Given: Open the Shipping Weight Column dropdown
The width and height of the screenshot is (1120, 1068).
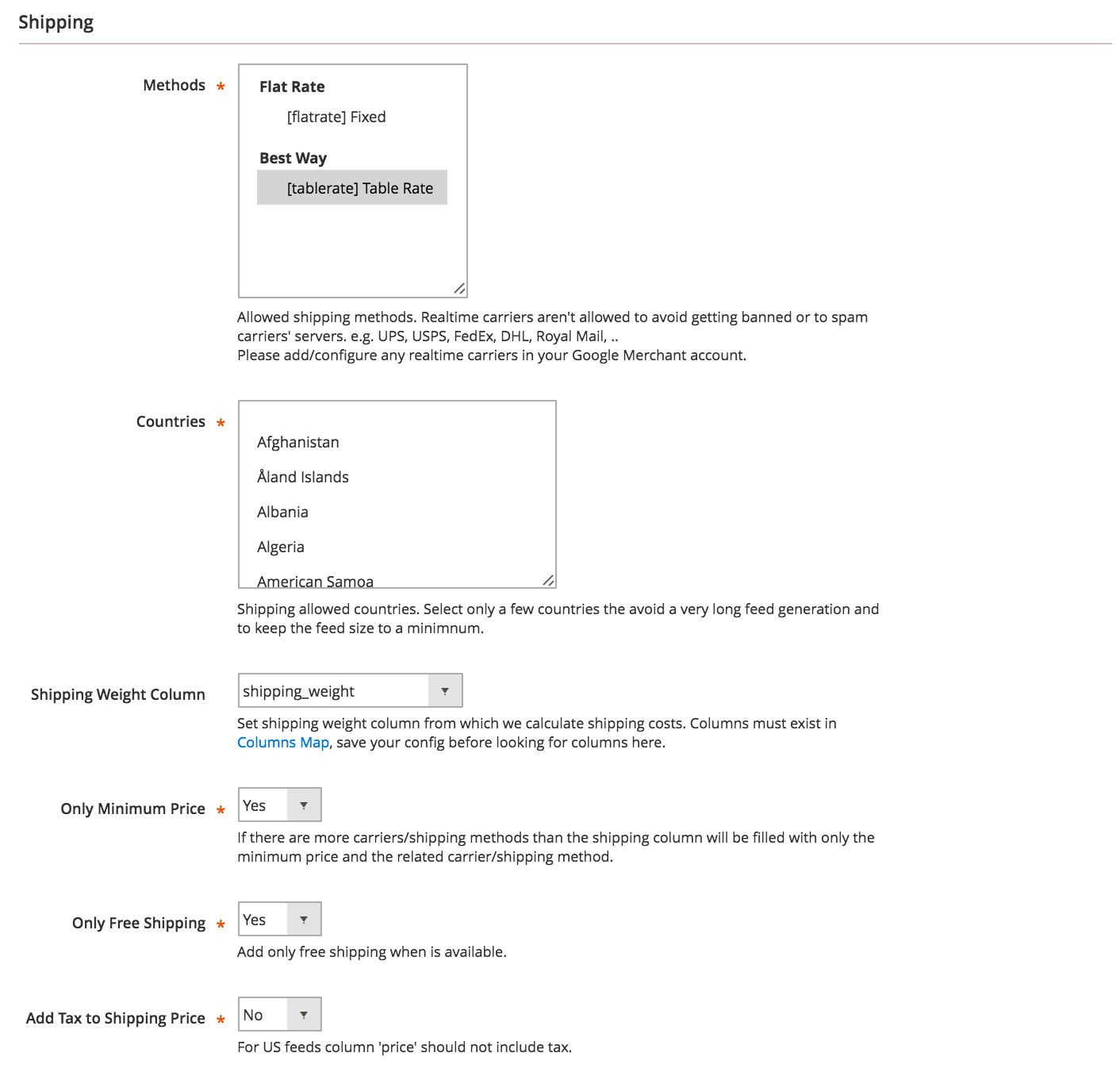Looking at the screenshot, I should point(351,690).
